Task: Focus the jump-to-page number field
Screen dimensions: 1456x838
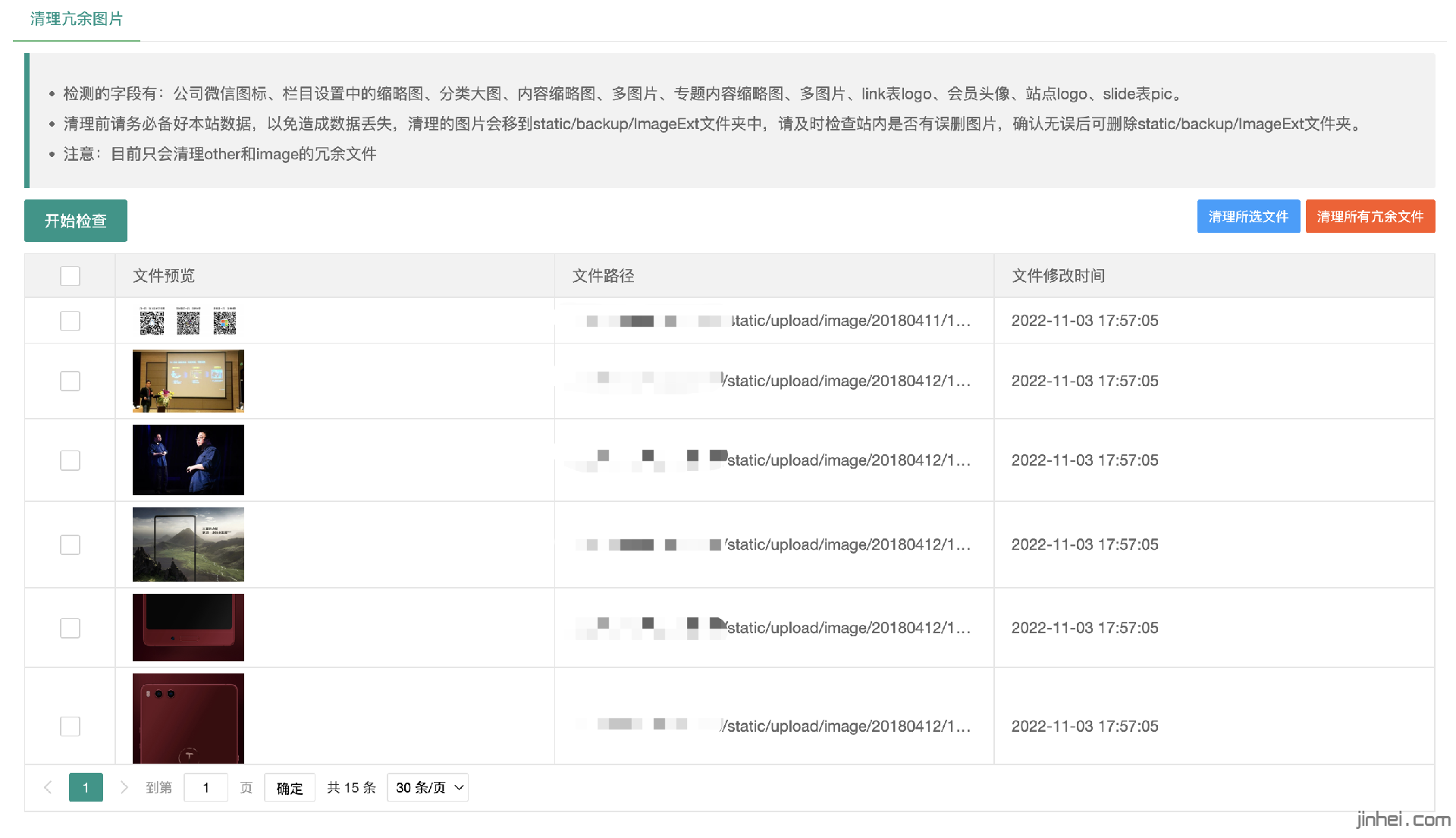Action: click(x=206, y=787)
